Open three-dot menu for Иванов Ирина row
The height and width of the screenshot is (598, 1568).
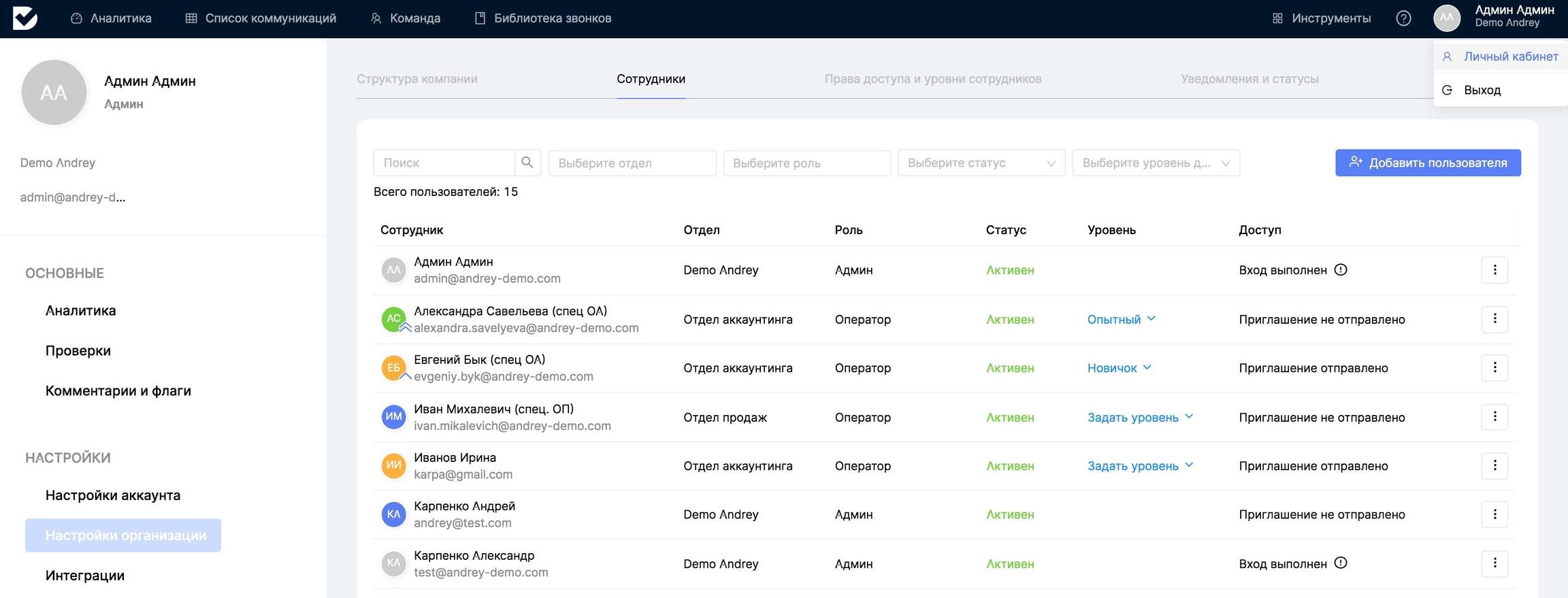[x=1494, y=466]
